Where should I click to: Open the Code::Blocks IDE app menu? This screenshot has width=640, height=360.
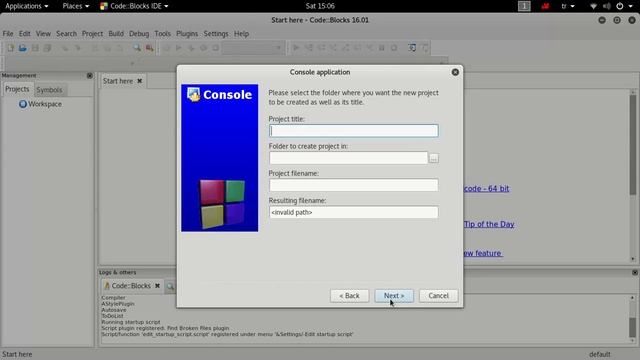coord(134,6)
